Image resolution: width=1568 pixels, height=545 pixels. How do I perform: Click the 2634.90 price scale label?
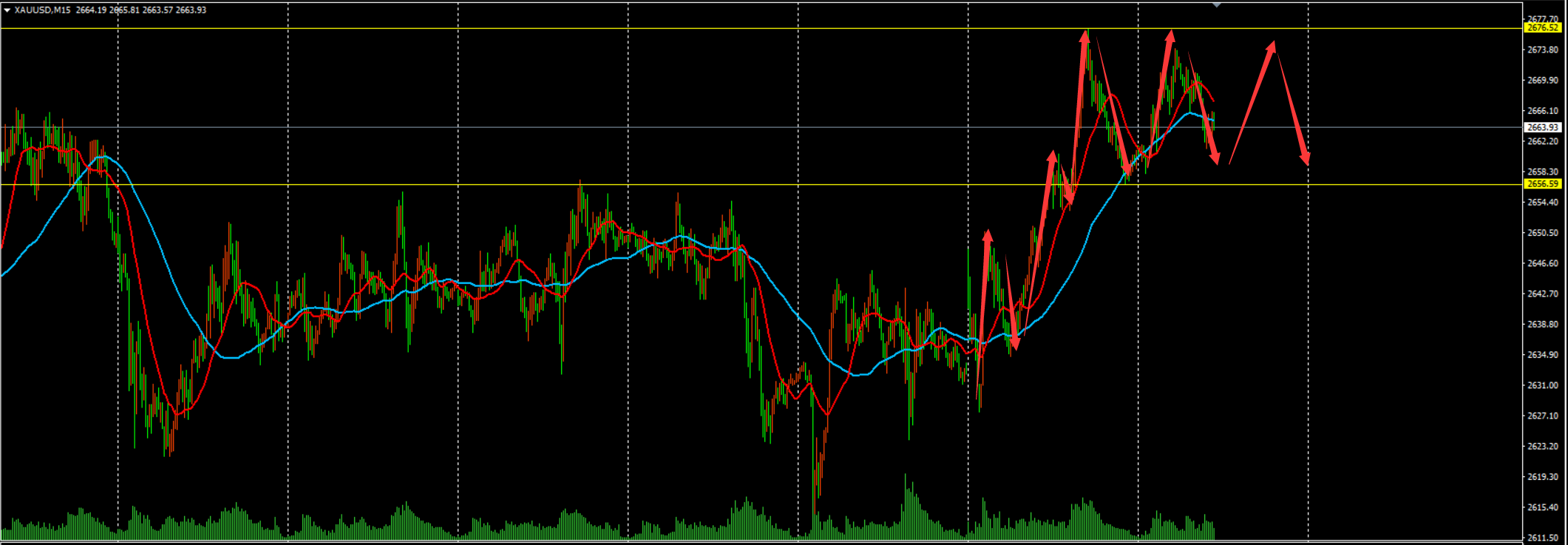(x=1543, y=355)
